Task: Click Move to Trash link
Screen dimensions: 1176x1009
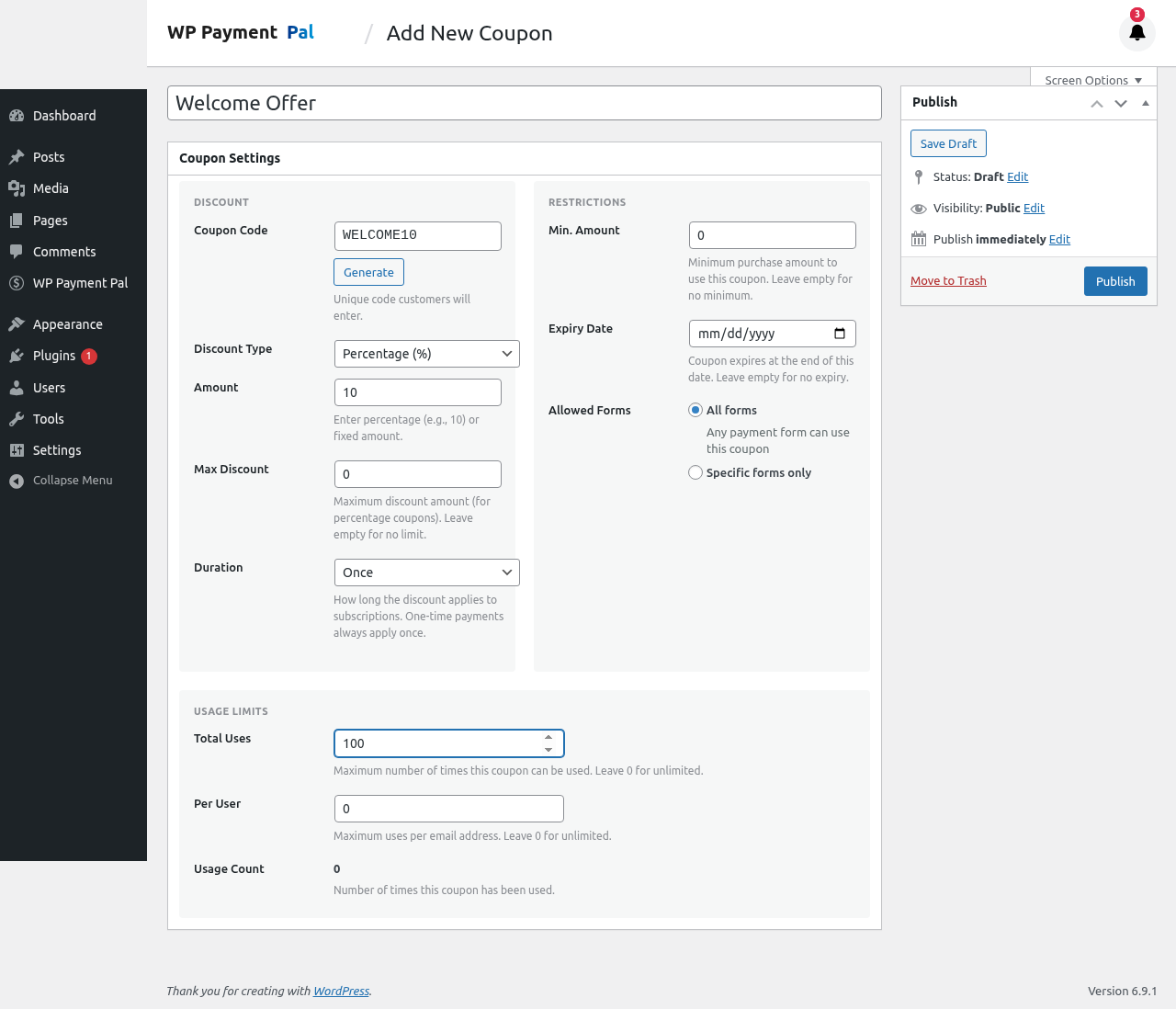Action: [948, 280]
